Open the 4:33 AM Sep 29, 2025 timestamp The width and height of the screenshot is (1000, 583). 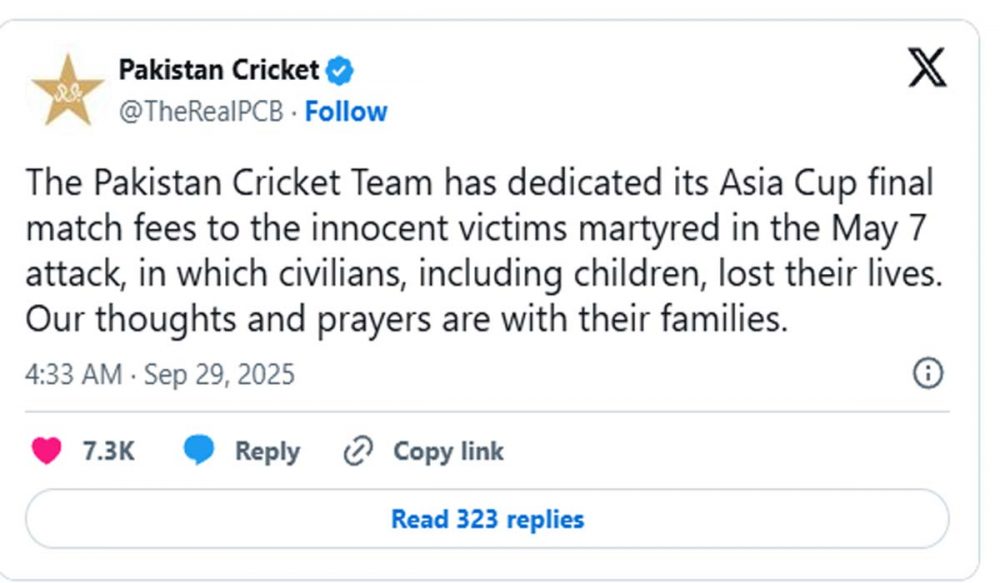point(160,374)
